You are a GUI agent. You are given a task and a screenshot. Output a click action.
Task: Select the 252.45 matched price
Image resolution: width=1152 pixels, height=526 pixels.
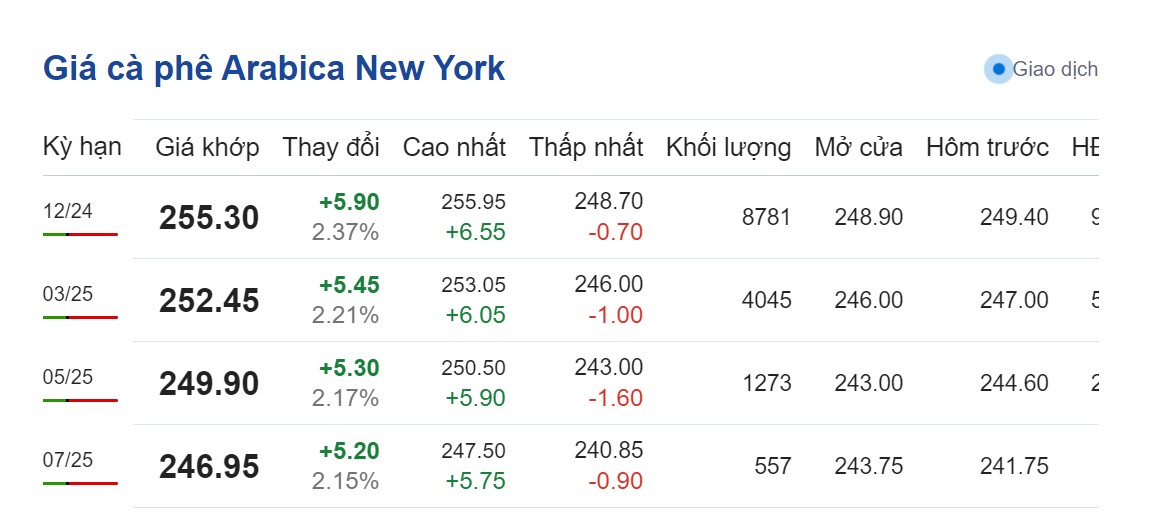(208, 301)
